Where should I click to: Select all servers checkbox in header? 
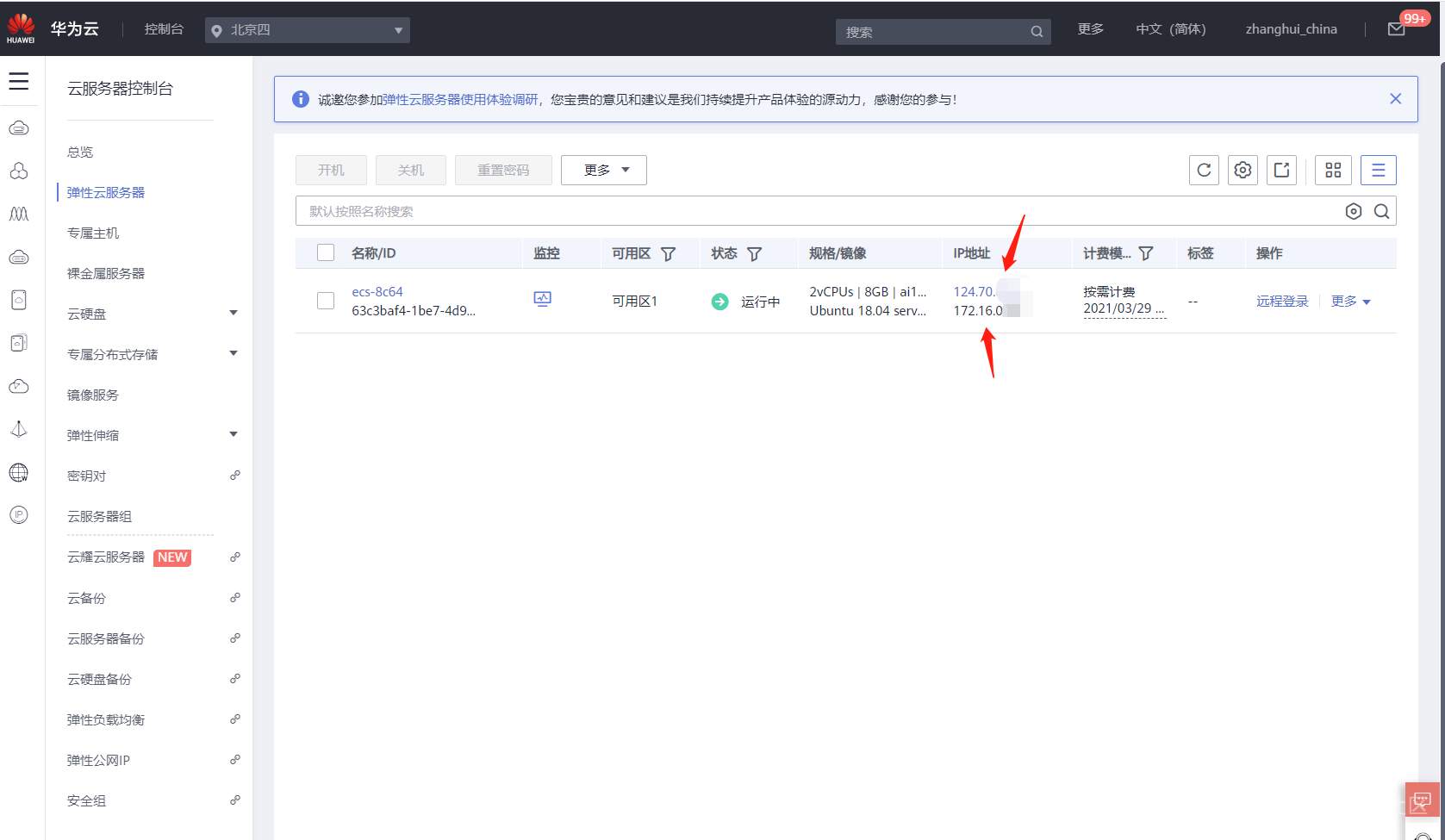pyautogui.click(x=326, y=252)
